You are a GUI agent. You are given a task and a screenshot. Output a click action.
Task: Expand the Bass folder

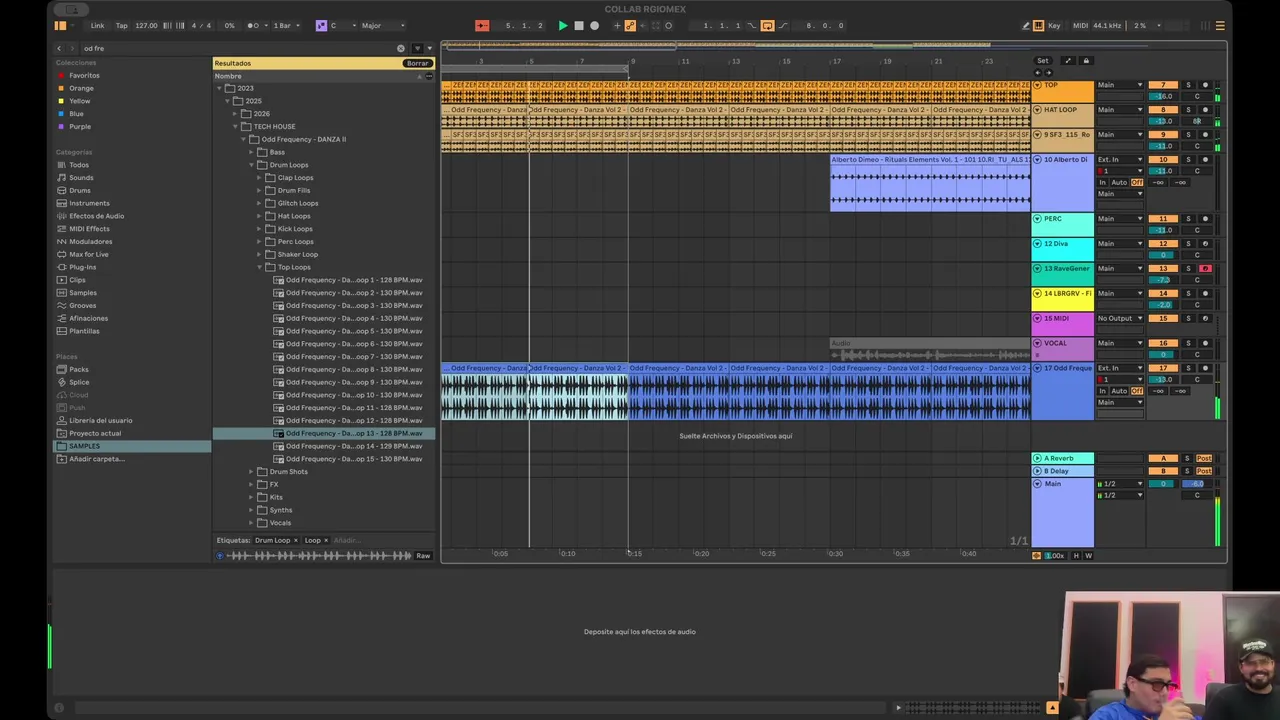[x=251, y=152]
